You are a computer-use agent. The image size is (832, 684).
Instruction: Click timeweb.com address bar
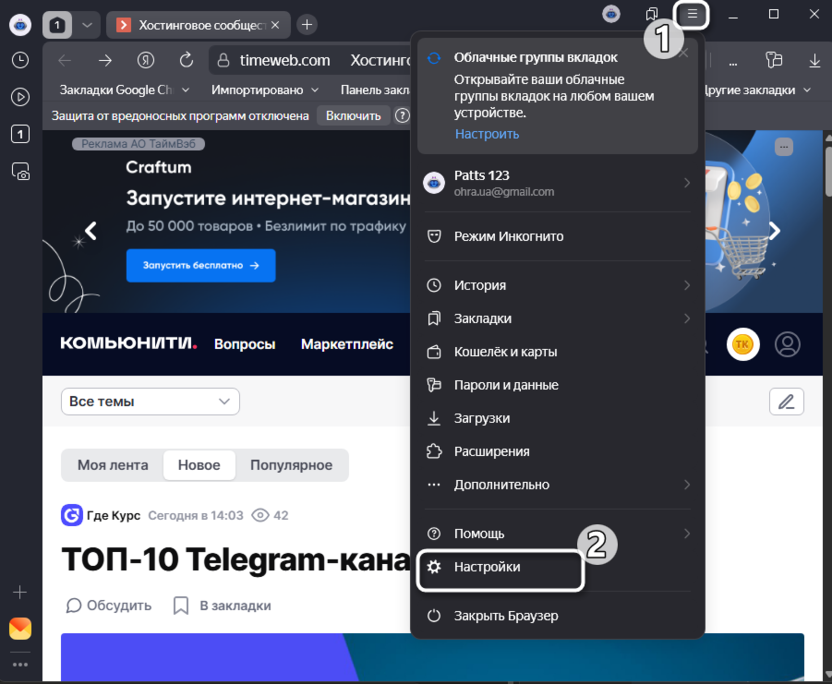coord(284,60)
